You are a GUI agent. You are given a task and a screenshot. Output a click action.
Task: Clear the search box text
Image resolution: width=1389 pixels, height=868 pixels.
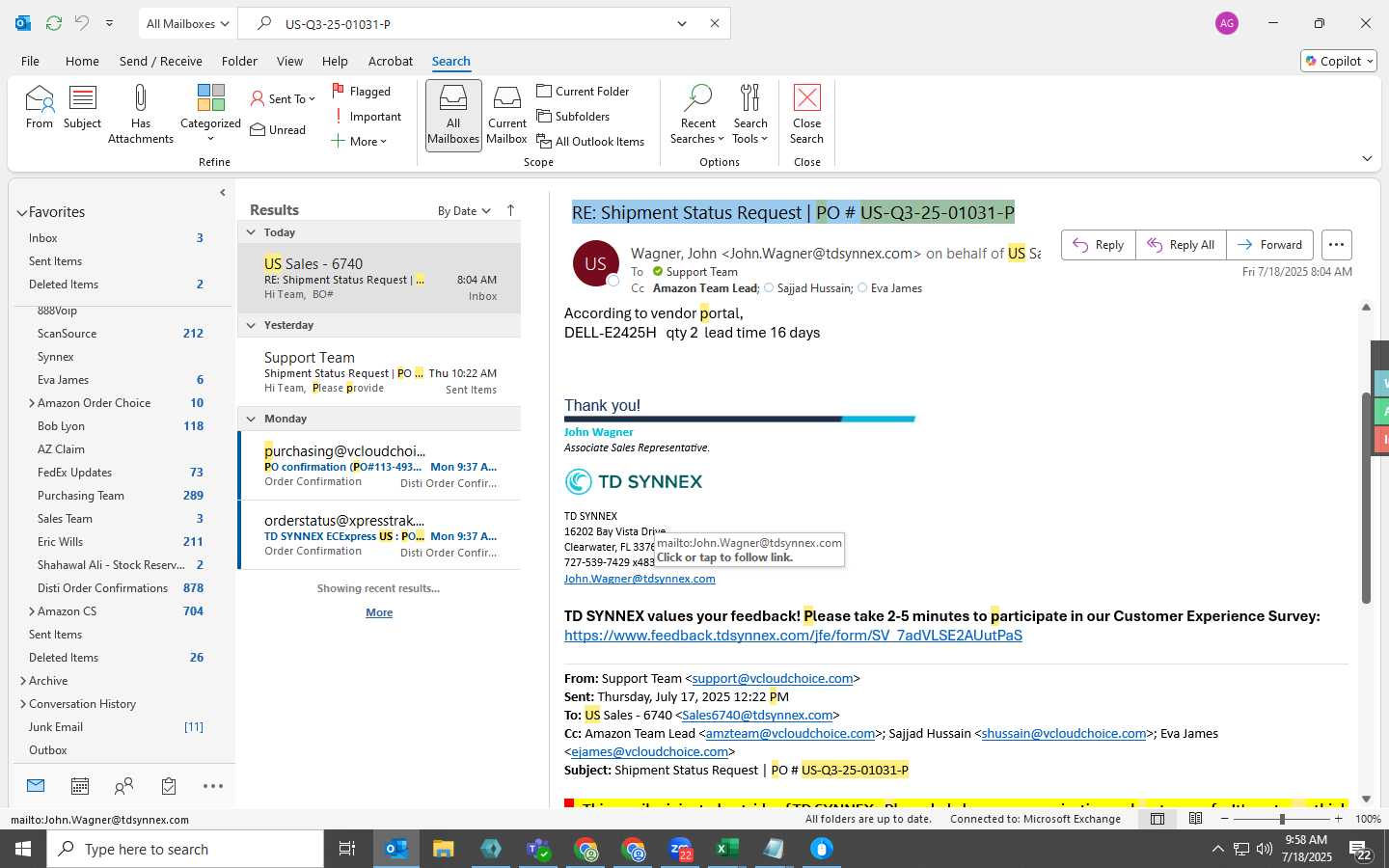[x=715, y=23]
